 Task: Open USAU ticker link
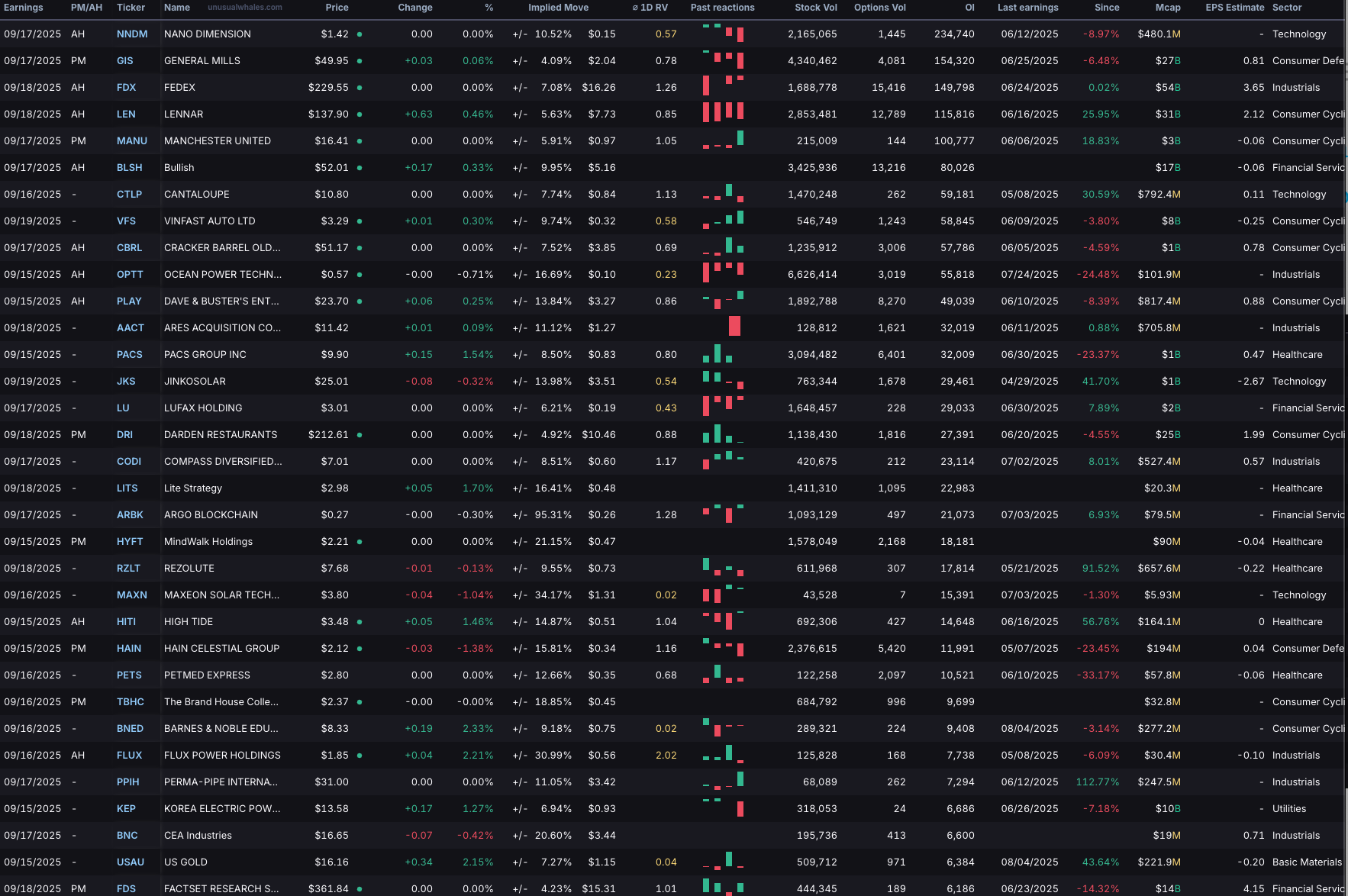pos(131,862)
